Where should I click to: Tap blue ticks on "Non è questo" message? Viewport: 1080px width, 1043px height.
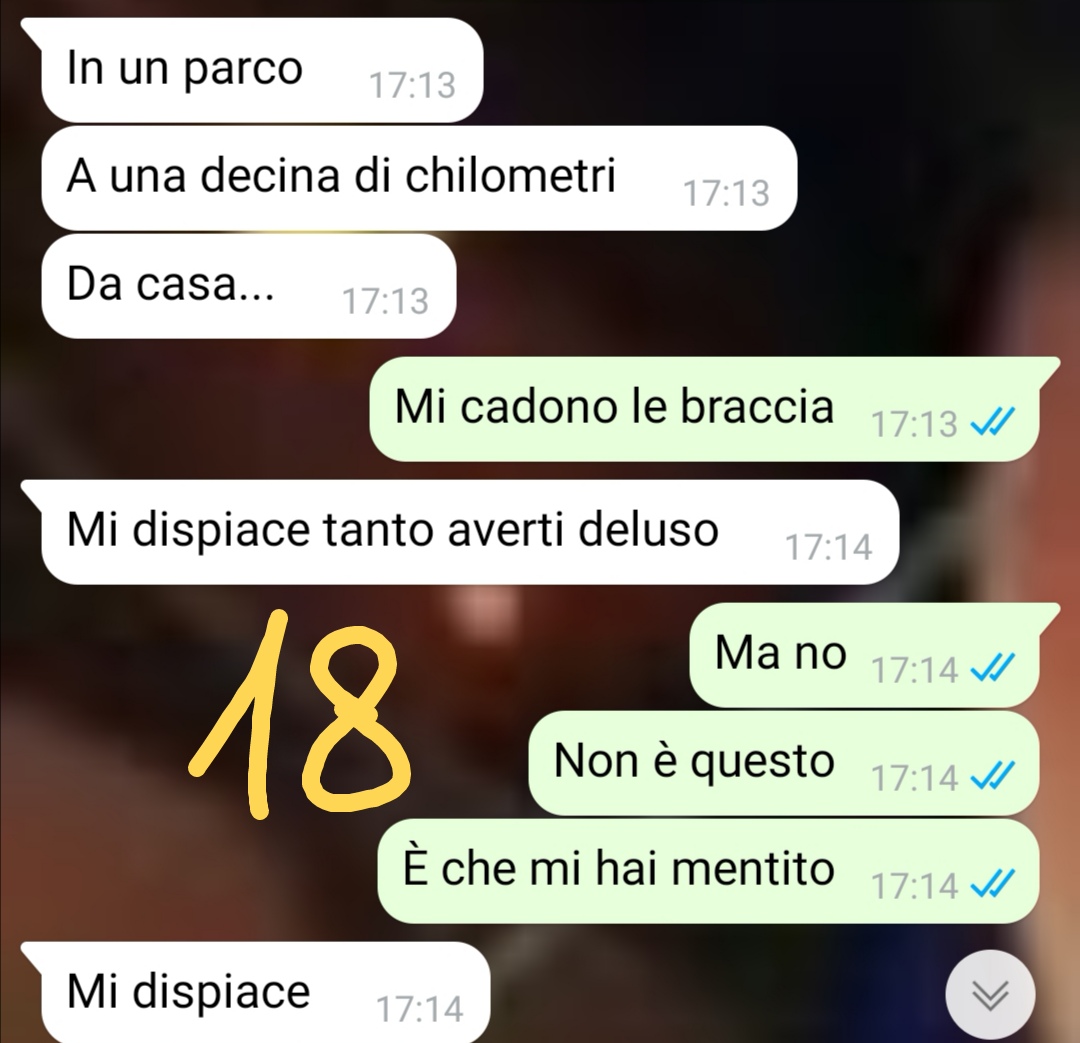click(x=993, y=776)
